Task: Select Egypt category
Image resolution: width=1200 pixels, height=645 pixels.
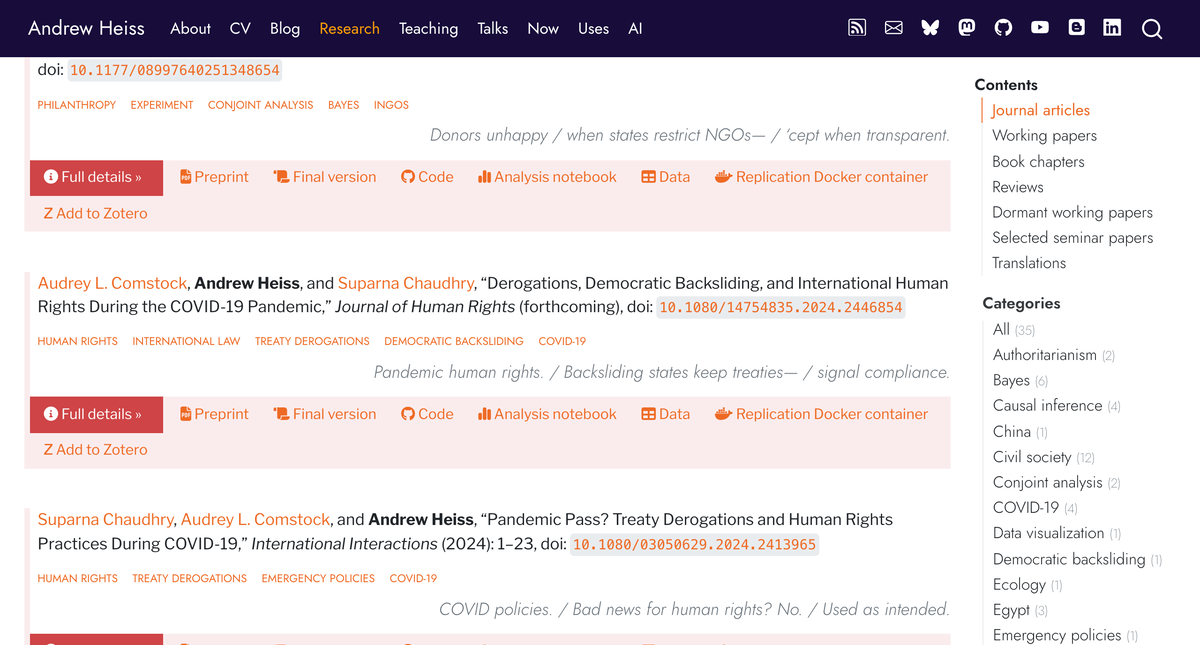Action: (1020, 610)
